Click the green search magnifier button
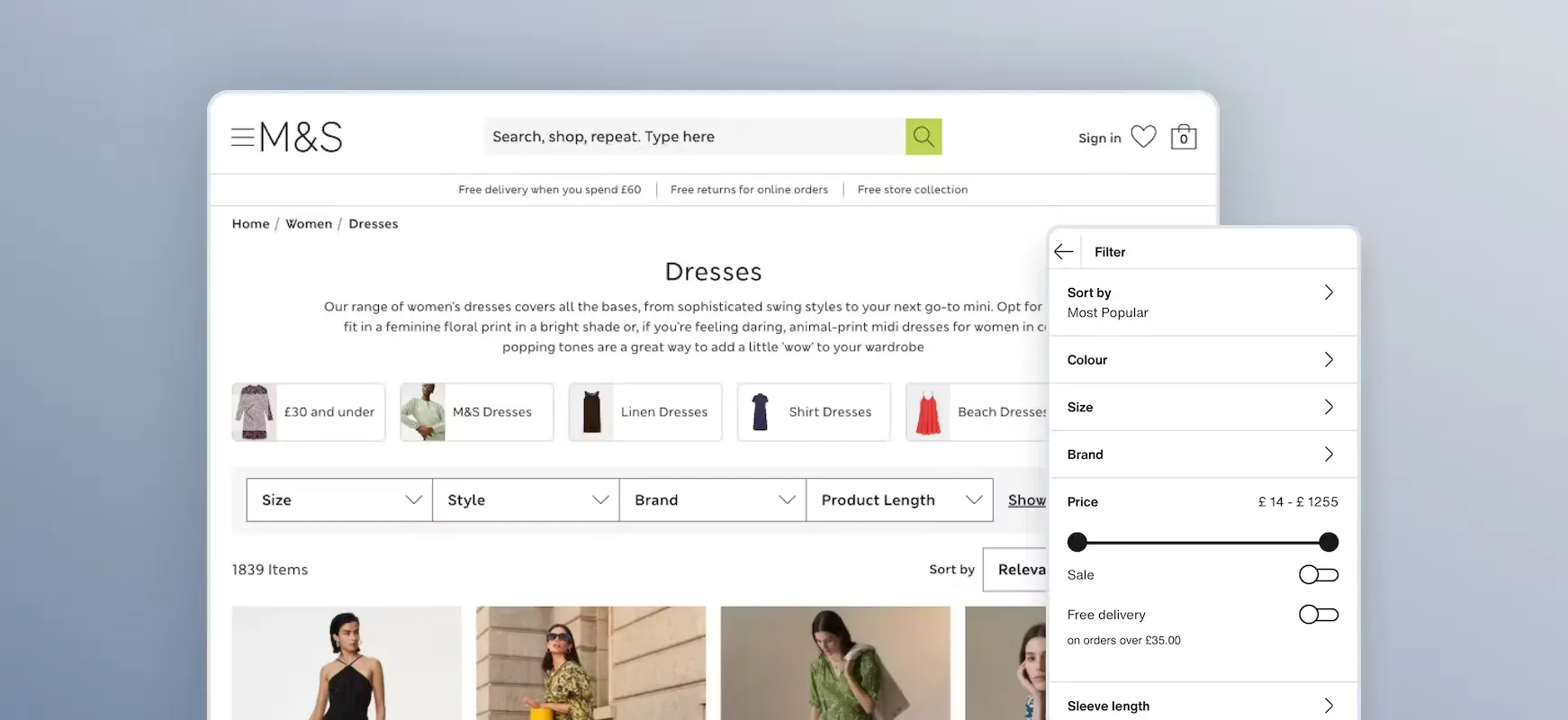Screen dimensions: 1568x720 click(x=923, y=137)
